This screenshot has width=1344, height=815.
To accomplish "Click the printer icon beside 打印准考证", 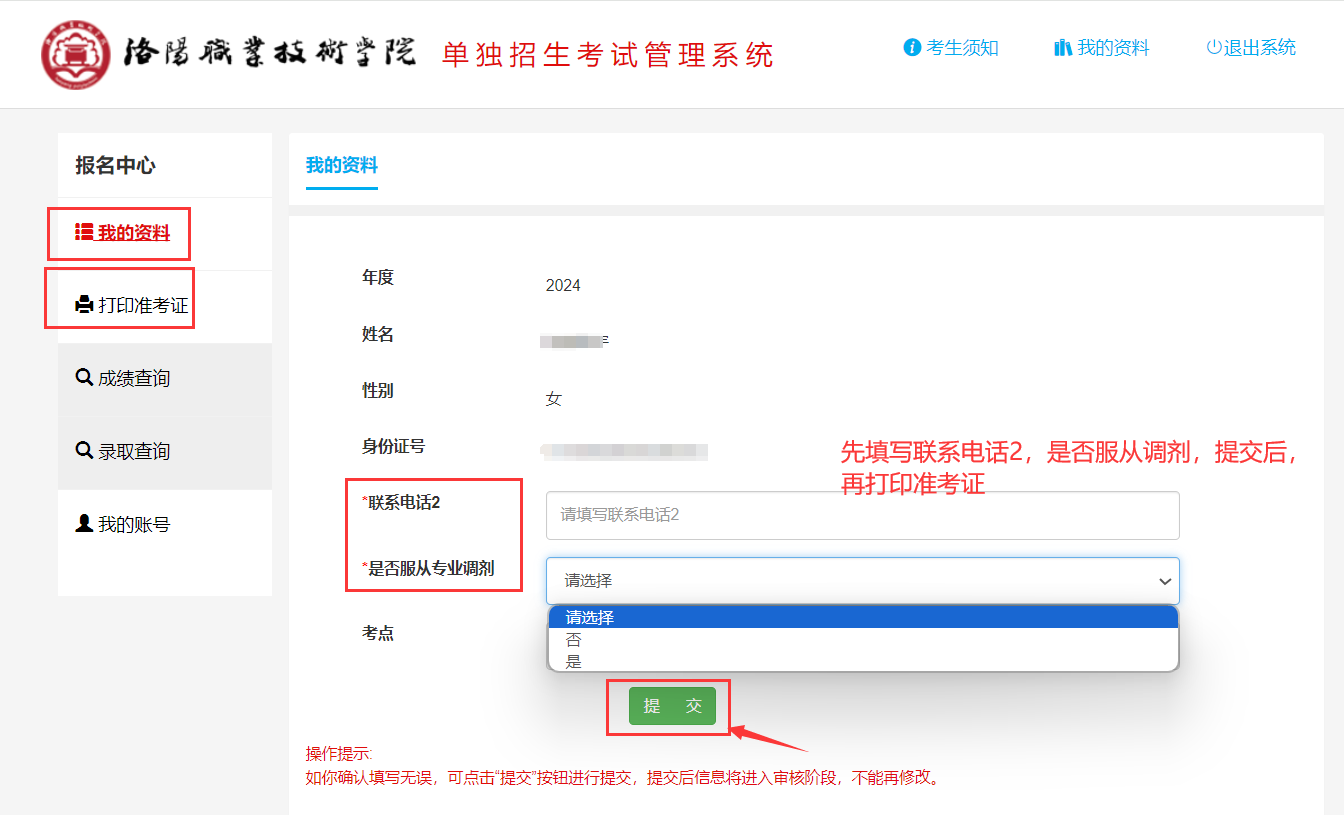I will point(84,305).
